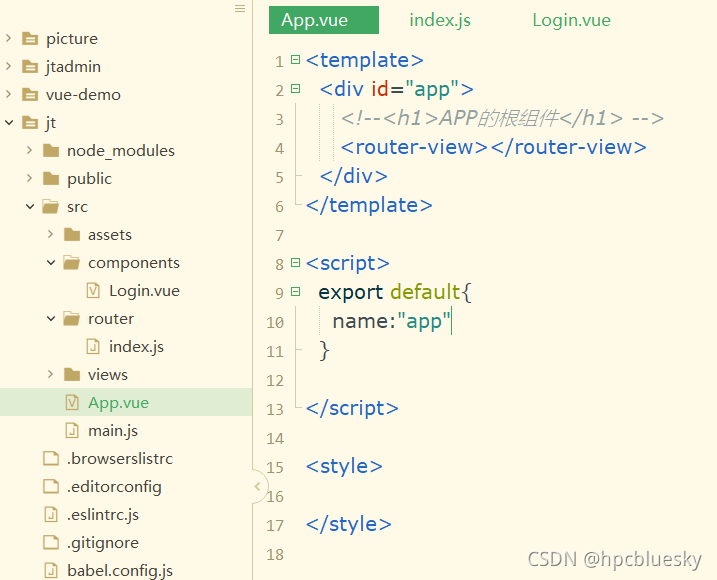Select .editorconfig in the file tree
Image resolution: width=717 pixels, height=580 pixels.
point(114,487)
